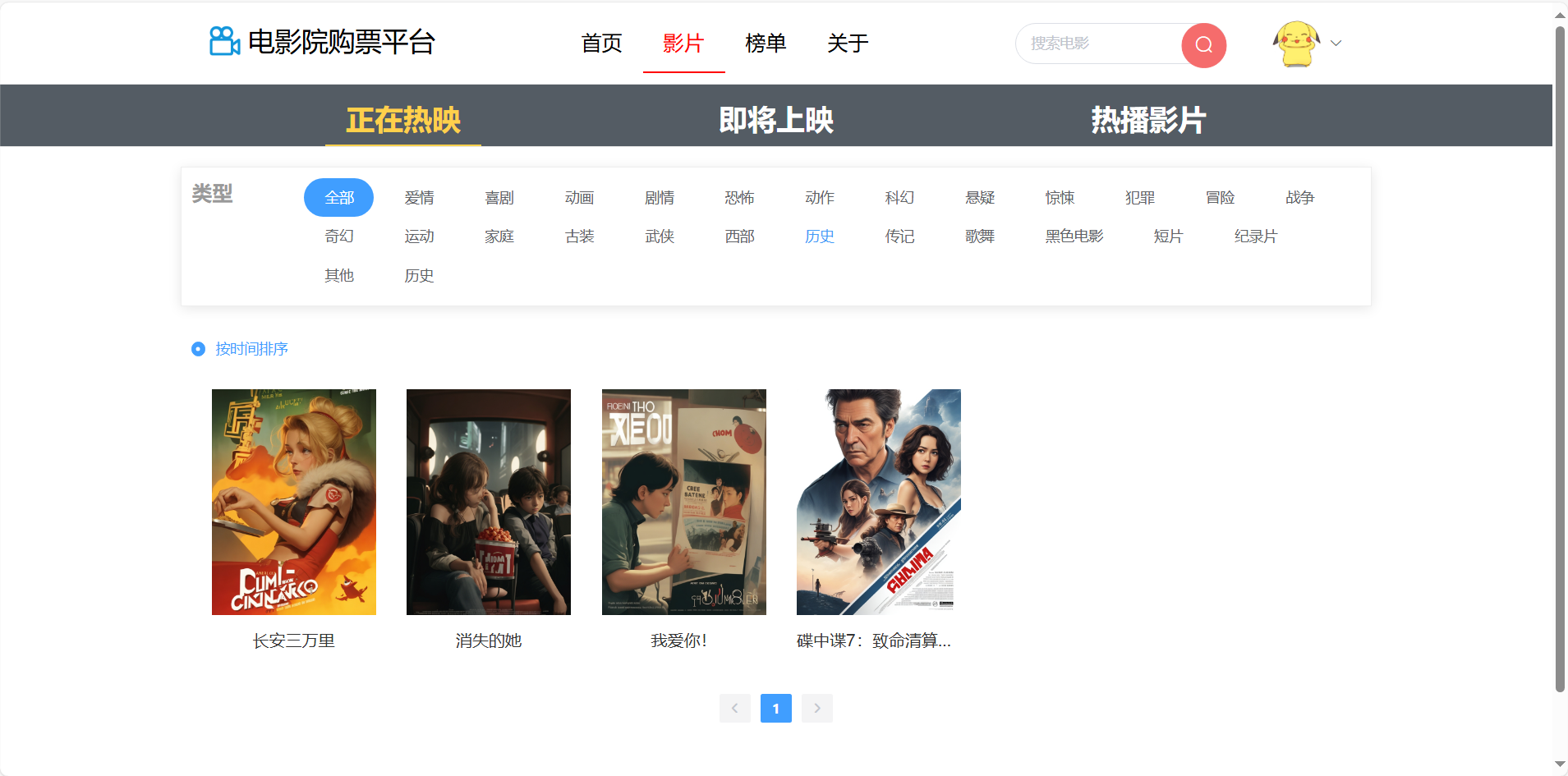Screen dimensions: 1568x776
Task: Filter by 犯罪 genre
Action: [x=1140, y=198]
